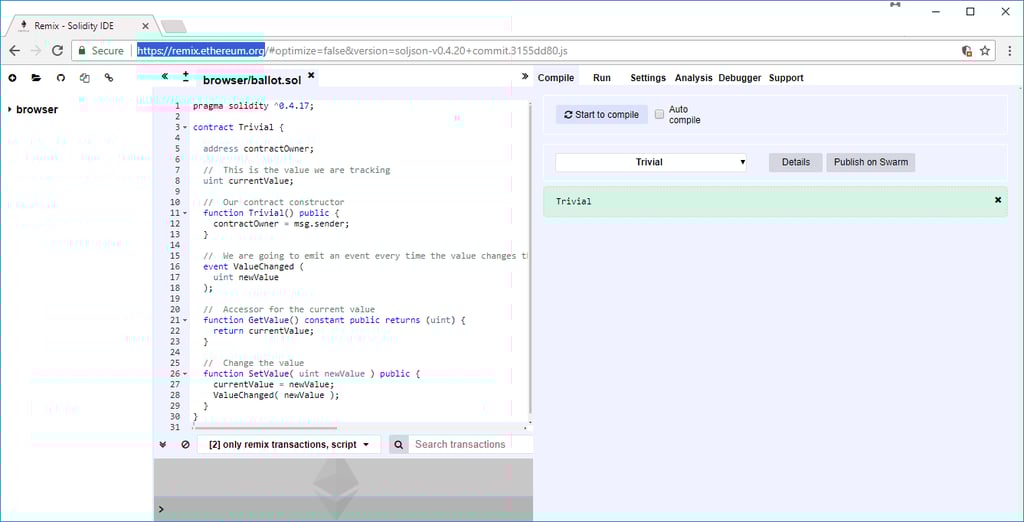Fold the Trivial constructor at line 11
This screenshot has height=522, width=1024.
[x=185, y=213]
